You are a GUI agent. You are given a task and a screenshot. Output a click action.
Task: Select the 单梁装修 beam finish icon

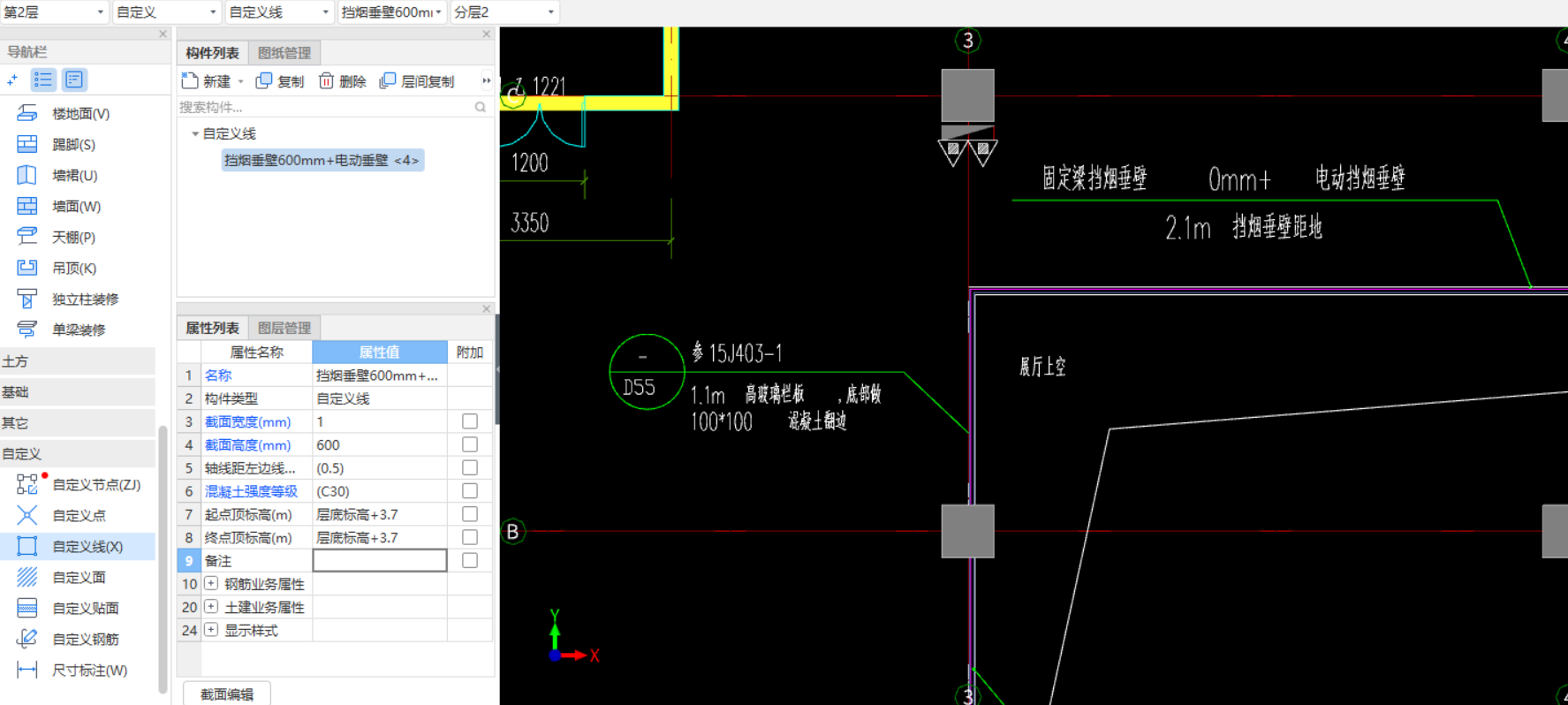coord(27,330)
